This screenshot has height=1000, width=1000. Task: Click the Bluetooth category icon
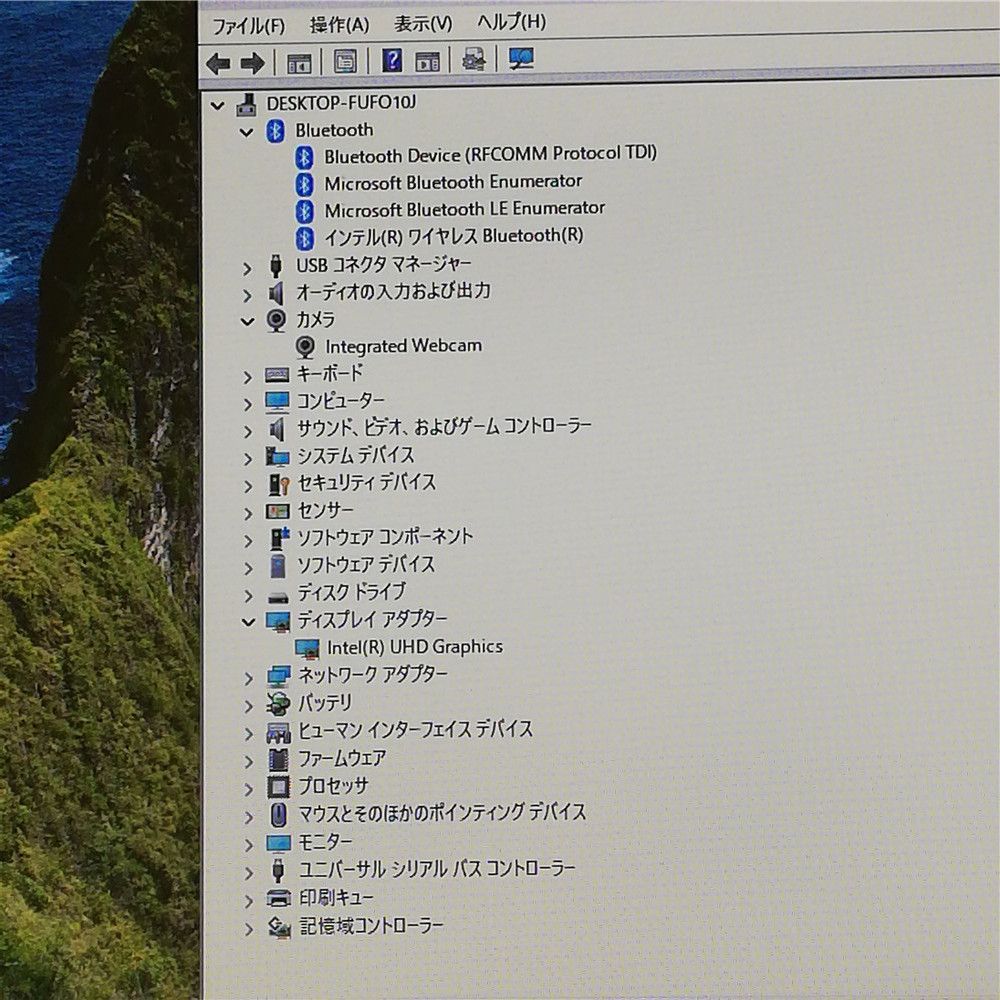pyautogui.click(x=275, y=132)
